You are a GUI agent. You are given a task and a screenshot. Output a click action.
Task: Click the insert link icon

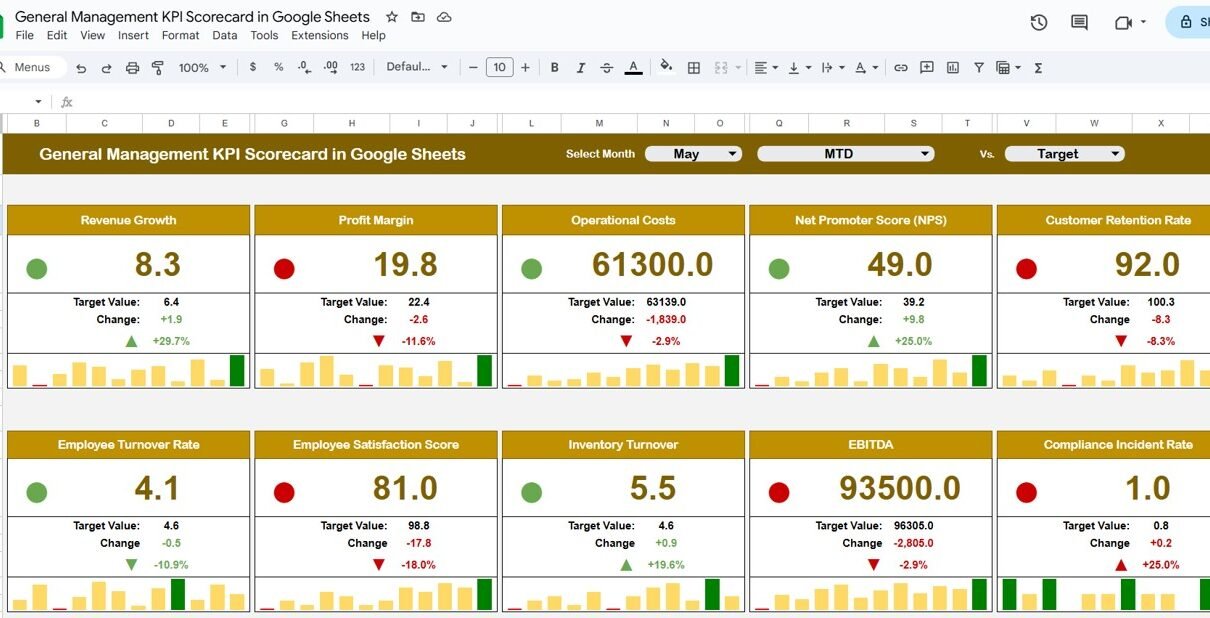pos(901,68)
